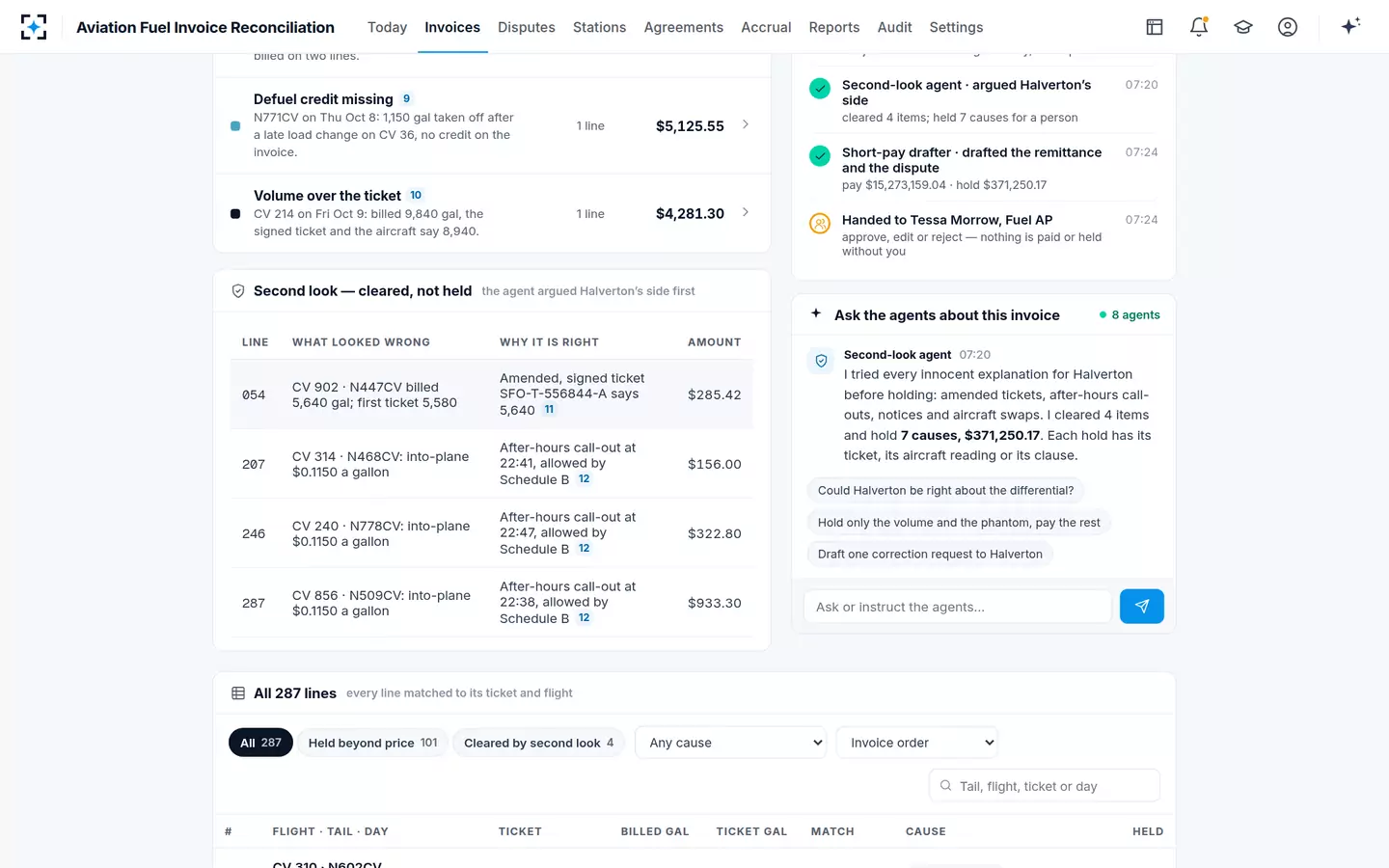Open the AI sparkle assistant icon

[1350, 26]
